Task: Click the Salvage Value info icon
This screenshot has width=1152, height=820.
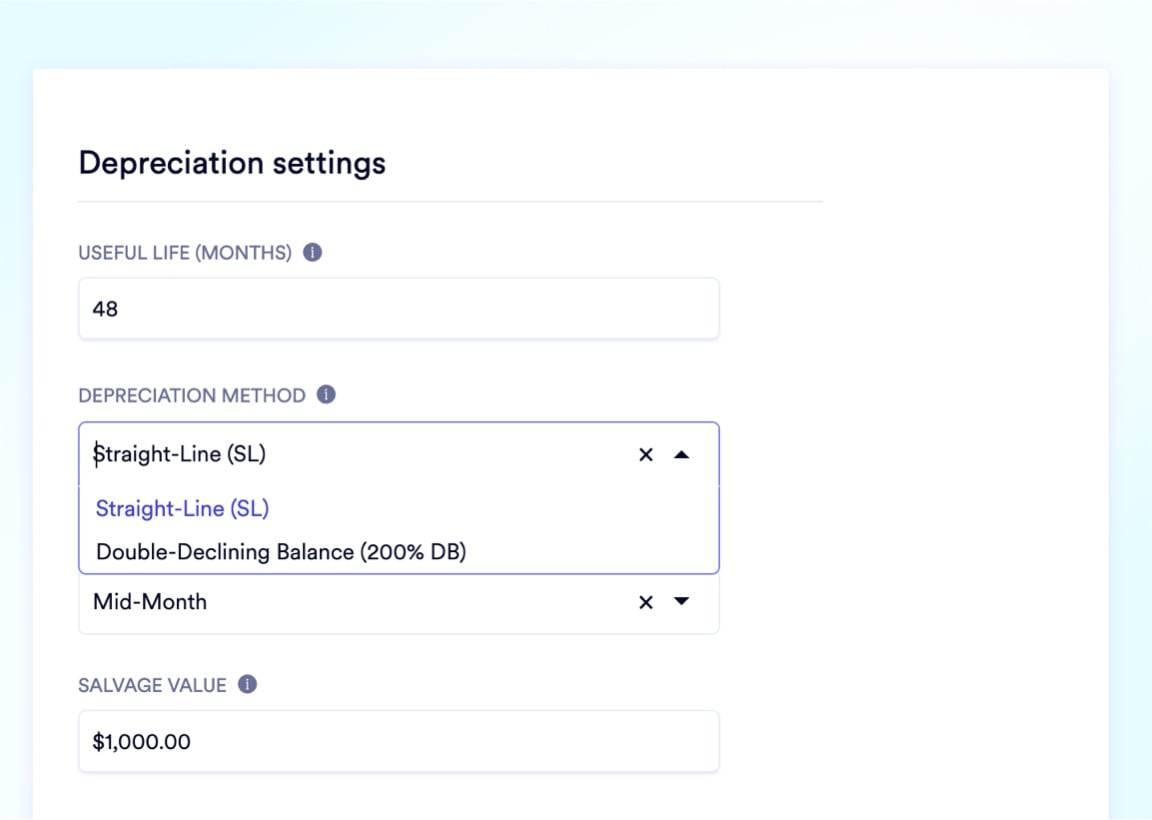Action: [x=247, y=685]
